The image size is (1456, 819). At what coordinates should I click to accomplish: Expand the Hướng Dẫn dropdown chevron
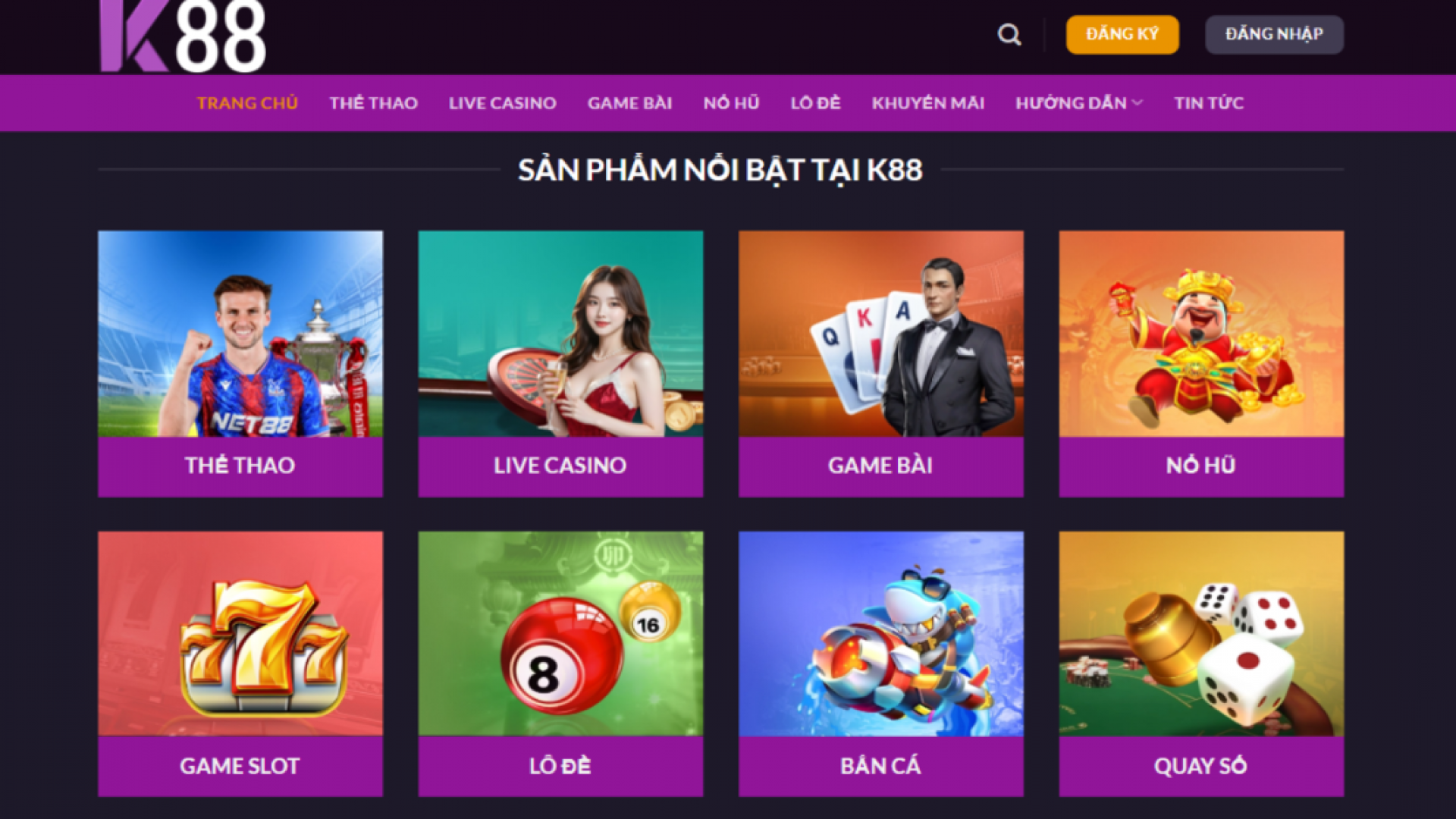click(x=1137, y=103)
